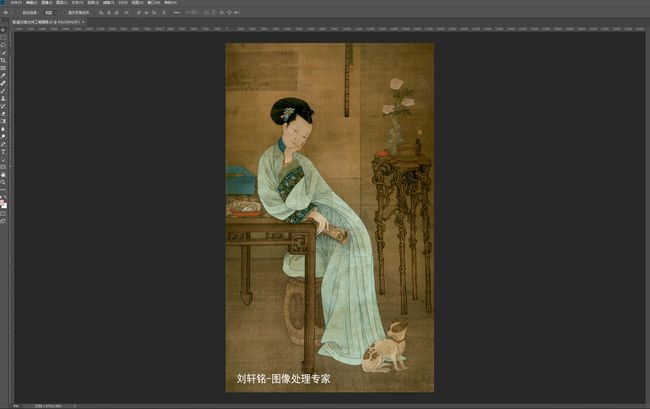This screenshot has width=650, height=409.
Task: Select the Zoom tool
Action: (x=3, y=182)
